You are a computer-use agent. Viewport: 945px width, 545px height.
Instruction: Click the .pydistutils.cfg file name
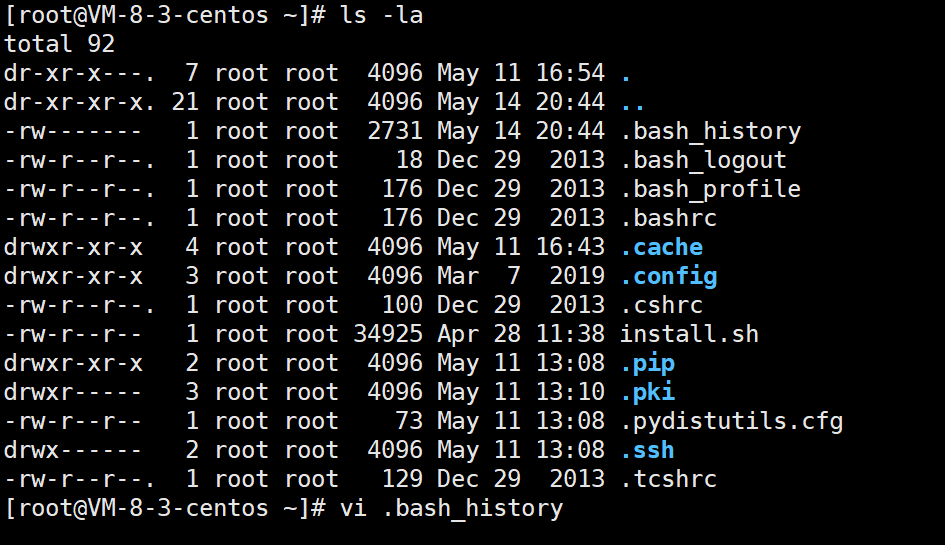731,421
